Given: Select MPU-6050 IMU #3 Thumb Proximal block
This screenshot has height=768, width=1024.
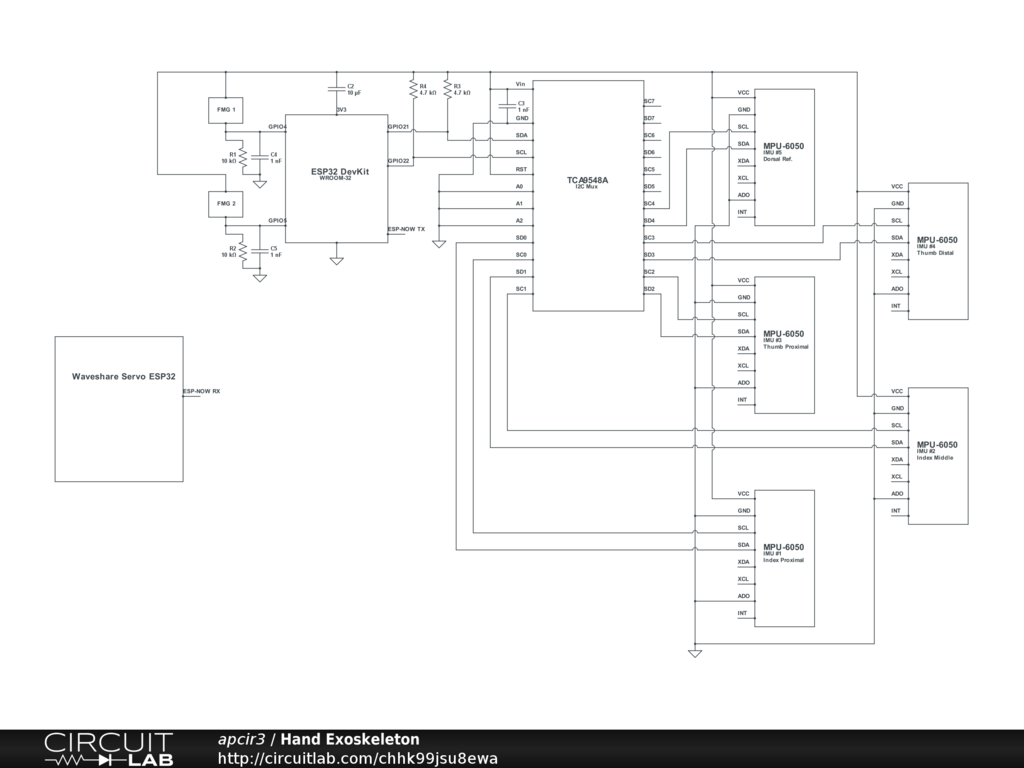Looking at the screenshot, I should (784, 345).
